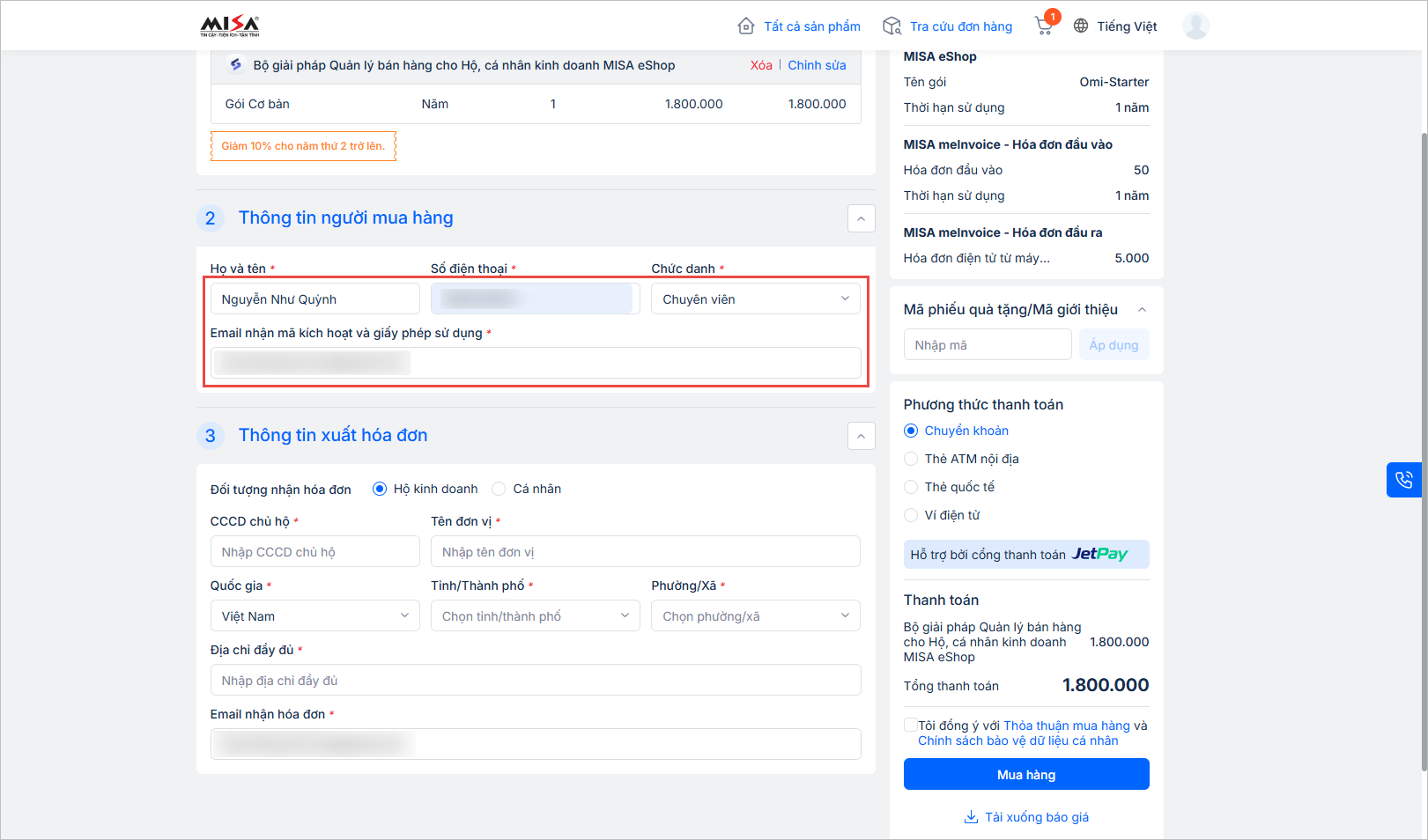The height and width of the screenshot is (840, 1428).
Task: Click the download quote icon
Action: [x=971, y=817]
